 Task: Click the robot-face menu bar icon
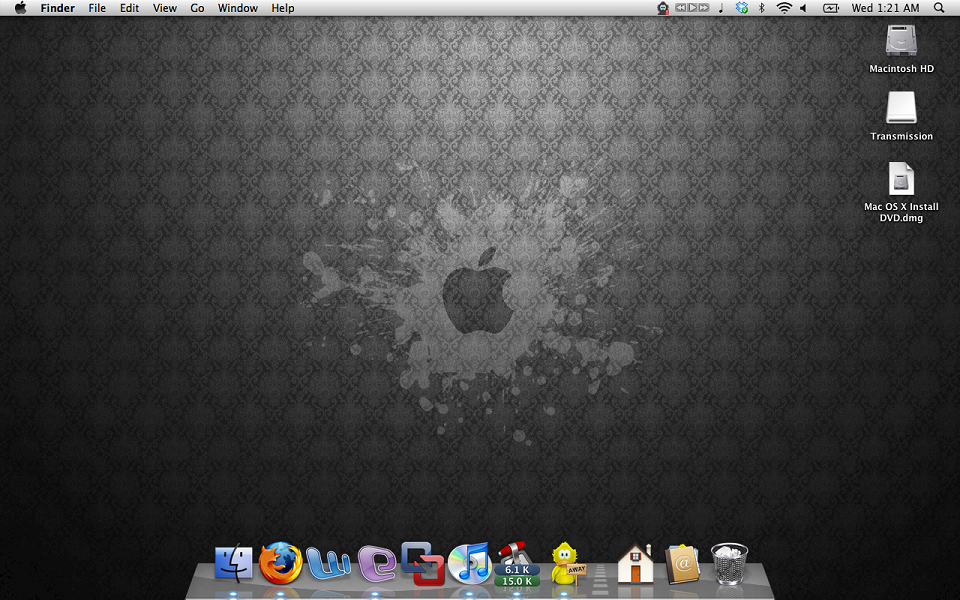[x=662, y=8]
